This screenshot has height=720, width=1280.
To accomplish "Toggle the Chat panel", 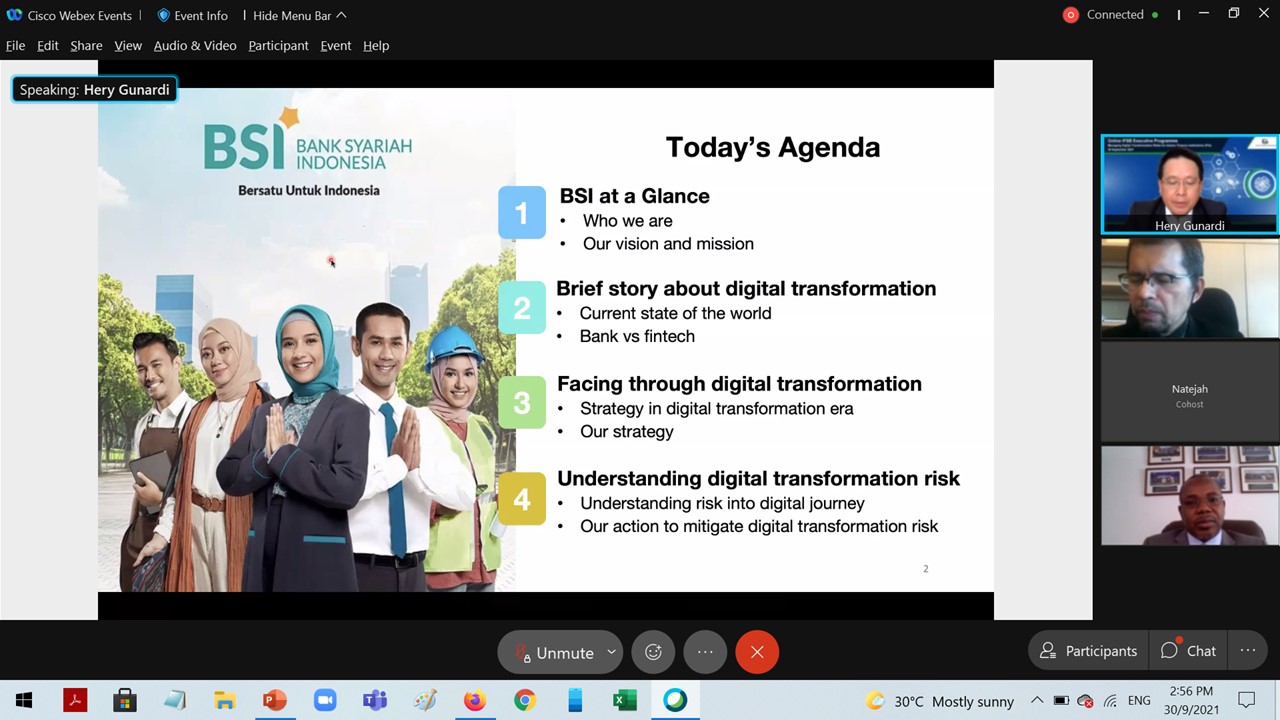I will click(1188, 651).
